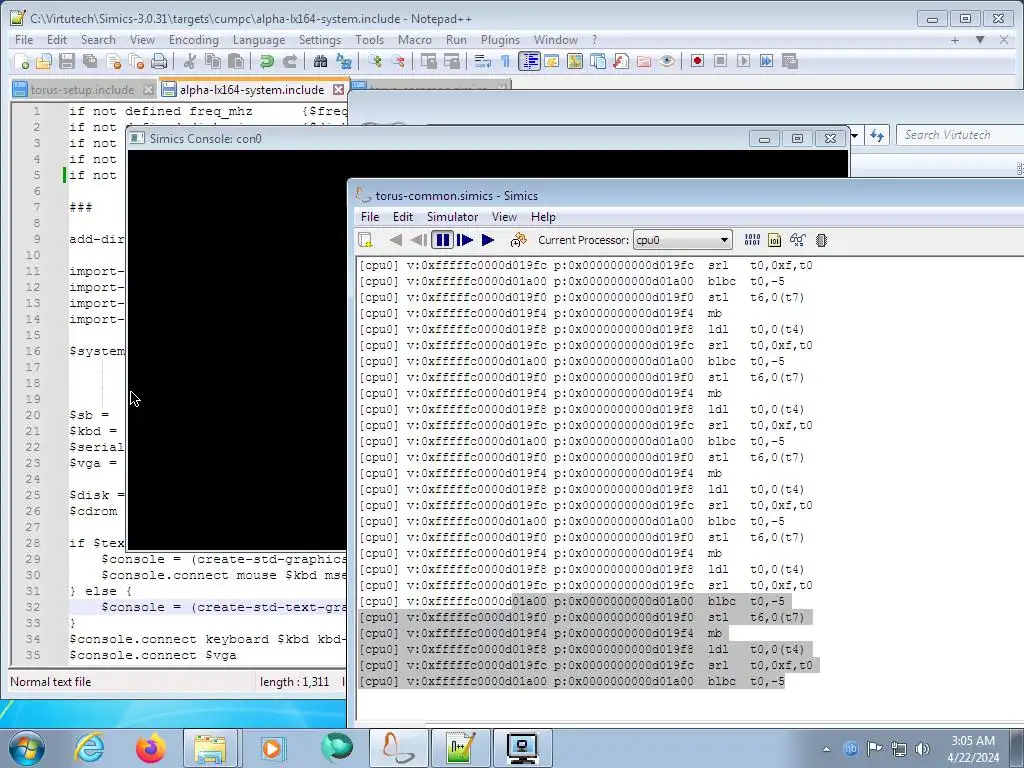Click the Search Virtutech input field
This screenshot has width=1024, height=768.
coord(960,135)
